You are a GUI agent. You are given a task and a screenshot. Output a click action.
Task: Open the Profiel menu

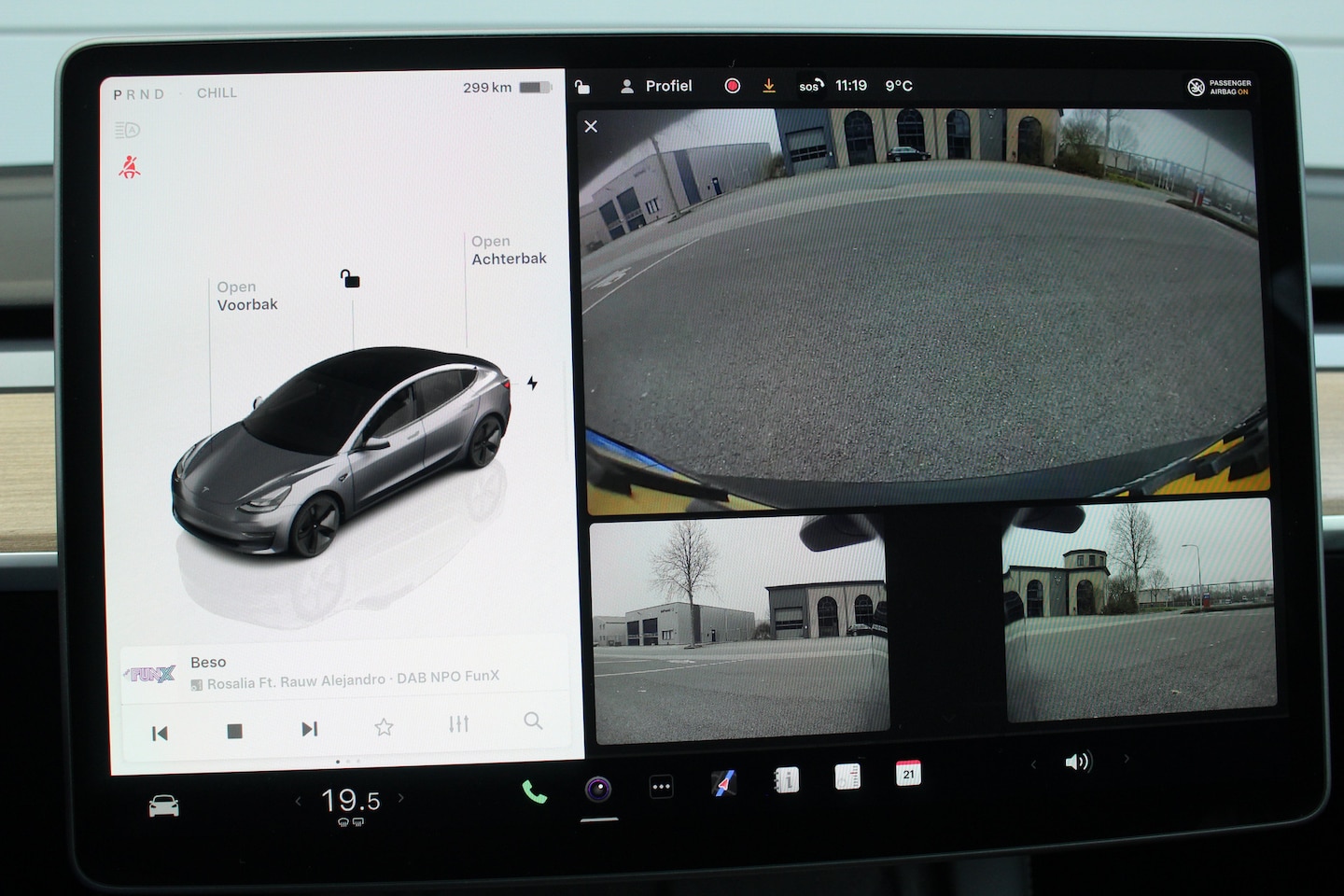coord(657,86)
